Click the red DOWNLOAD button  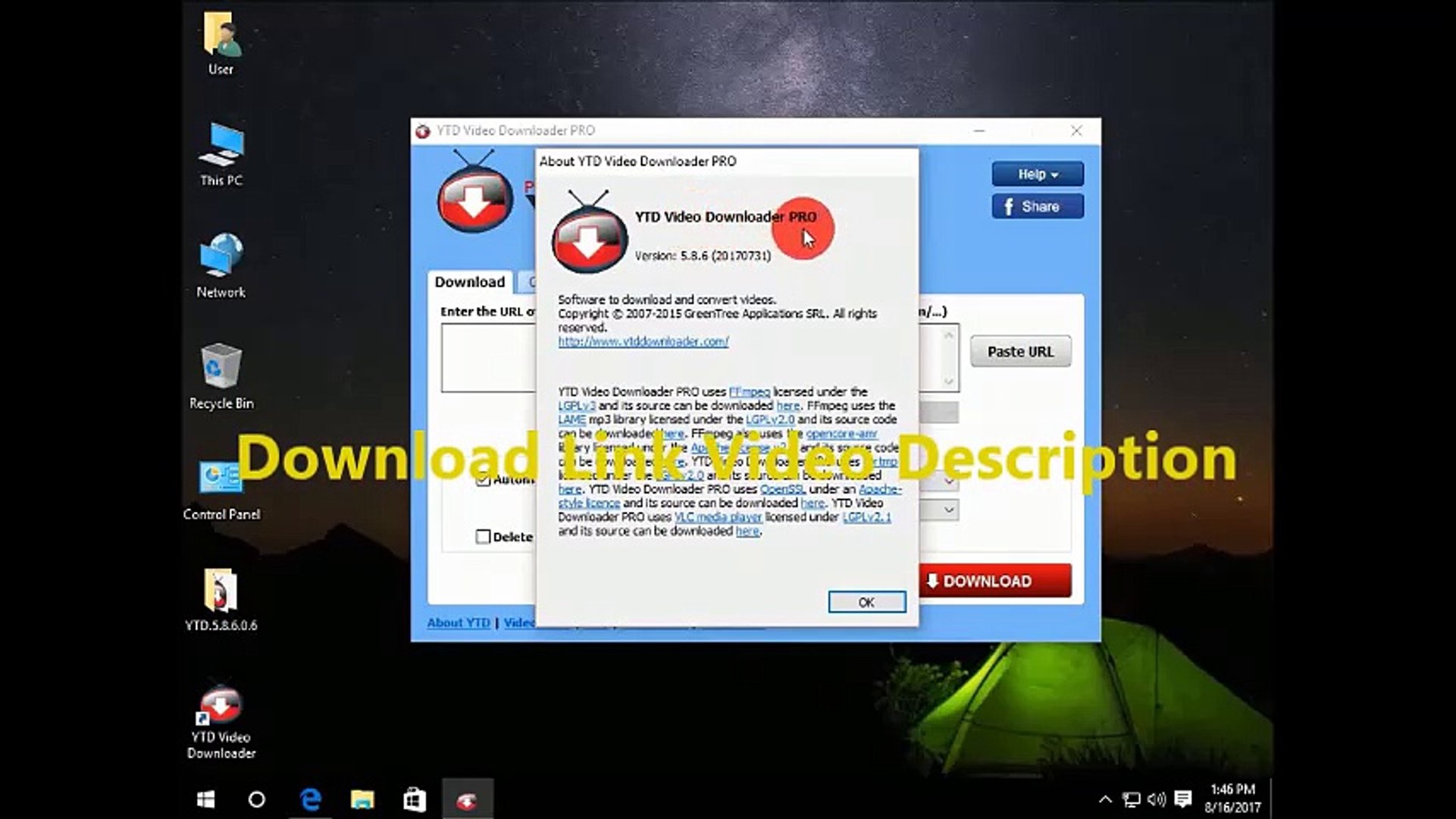[x=994, y=581]
